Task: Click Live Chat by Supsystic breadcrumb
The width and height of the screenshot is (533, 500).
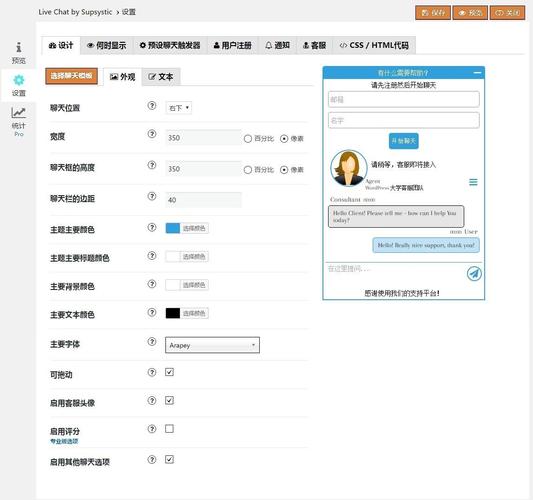Action: pyautogui.click(x=75, y=12)
